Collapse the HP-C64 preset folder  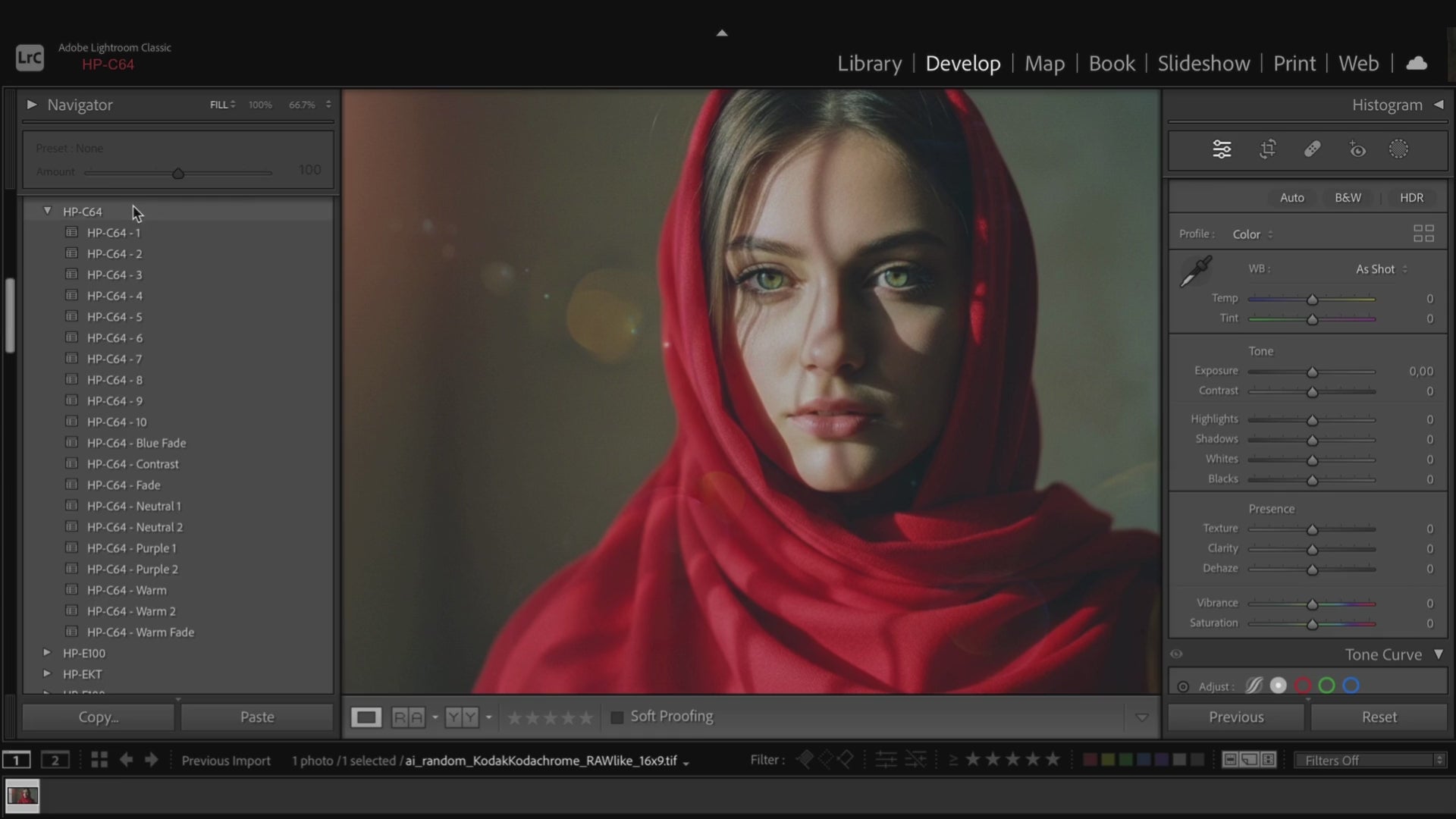(47, 212)
